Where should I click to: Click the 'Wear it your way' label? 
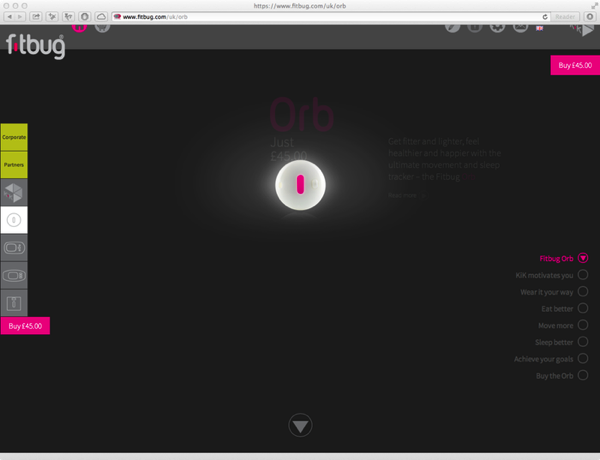point(546,292)
